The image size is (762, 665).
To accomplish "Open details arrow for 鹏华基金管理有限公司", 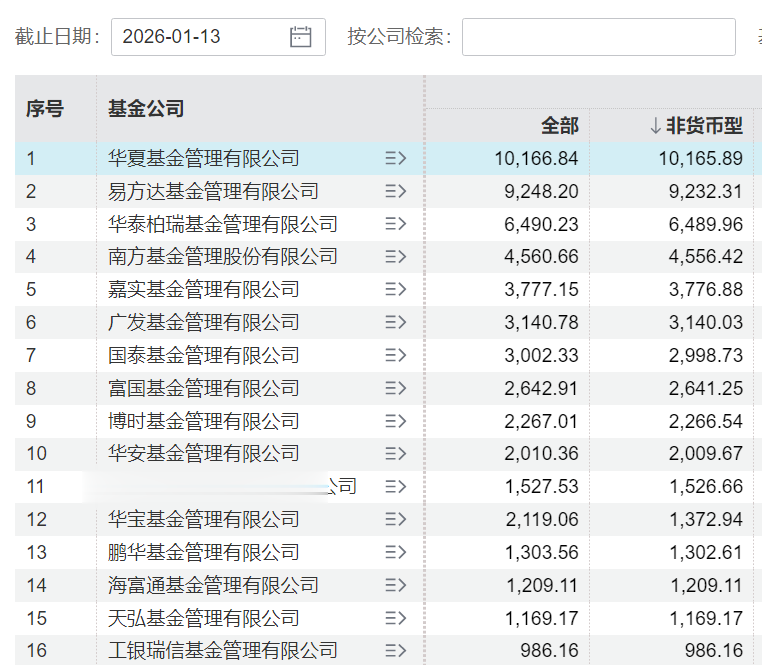I will (396, 552).
